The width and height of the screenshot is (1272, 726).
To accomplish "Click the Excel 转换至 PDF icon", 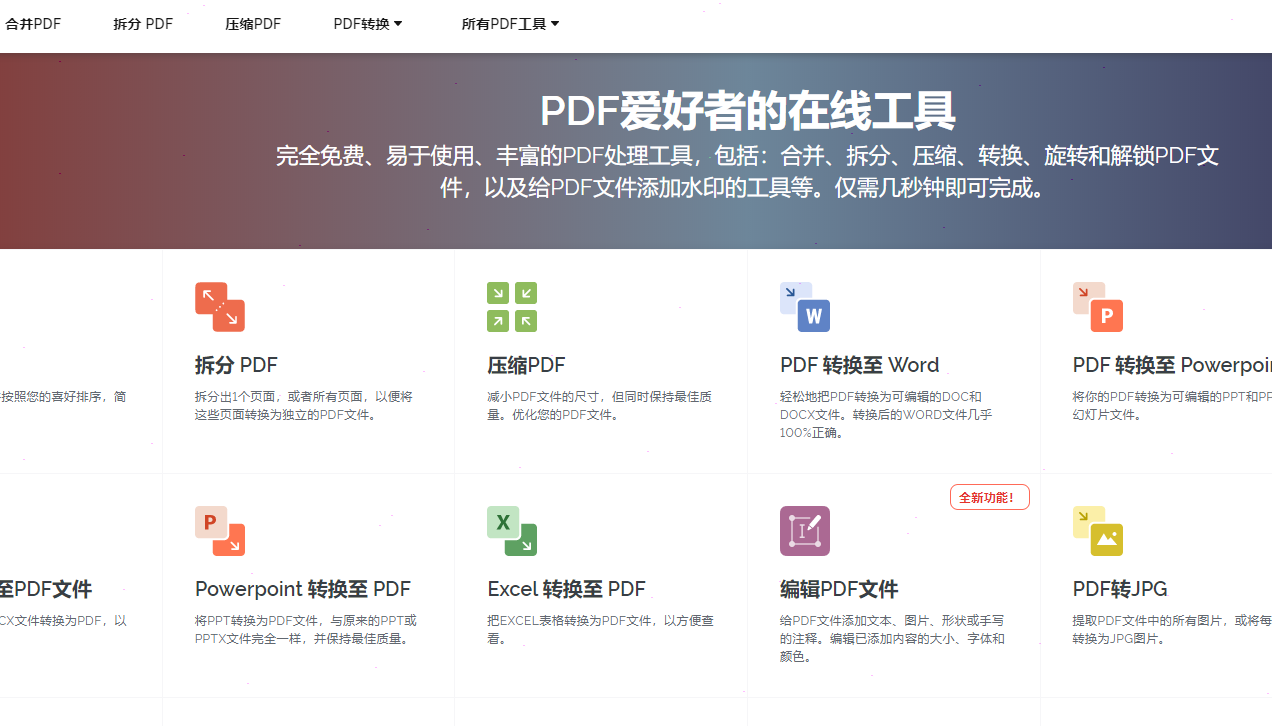I will [511, 531].
